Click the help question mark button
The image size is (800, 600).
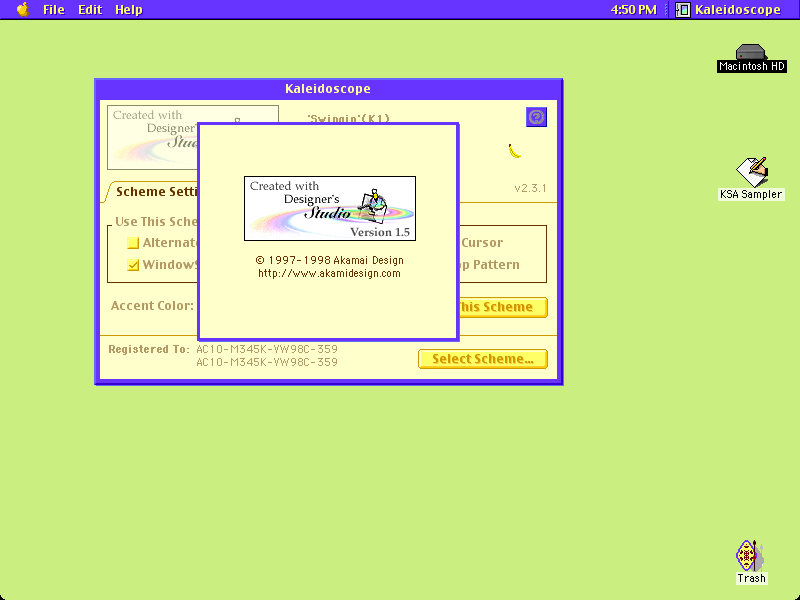click(536, 117)
